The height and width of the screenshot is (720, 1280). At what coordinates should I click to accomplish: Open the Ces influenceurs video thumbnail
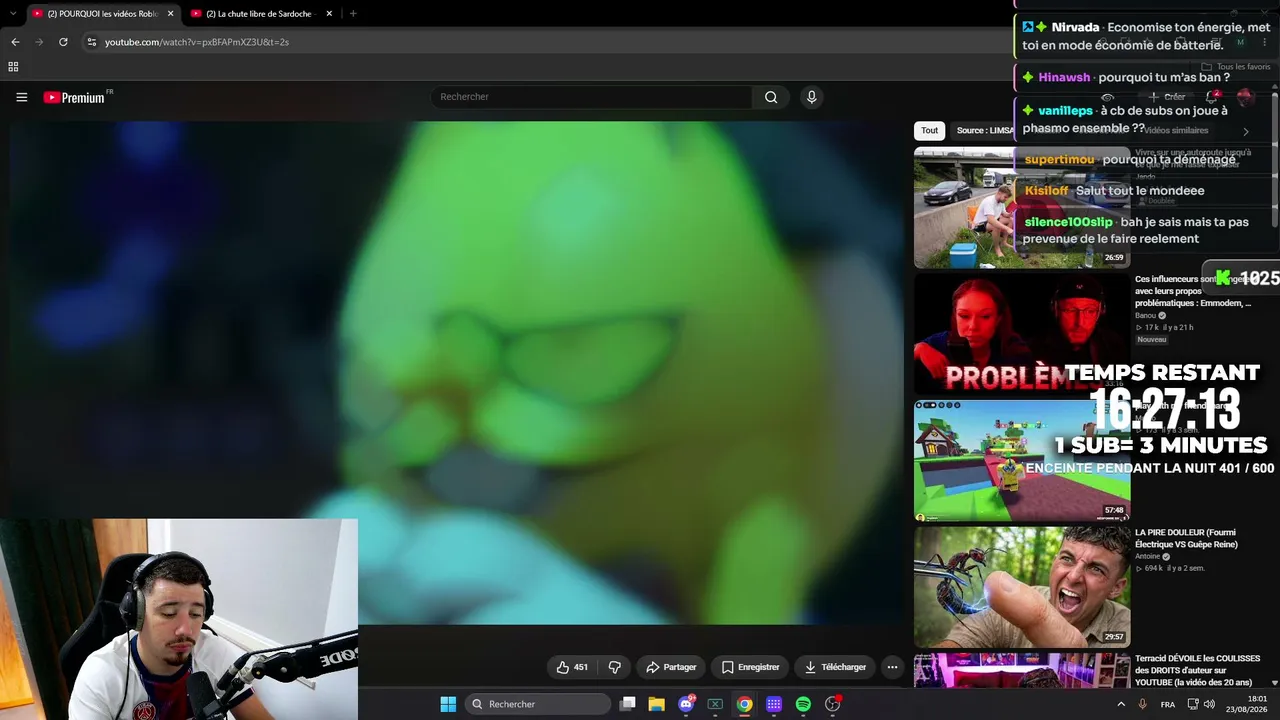point(1022,334)
